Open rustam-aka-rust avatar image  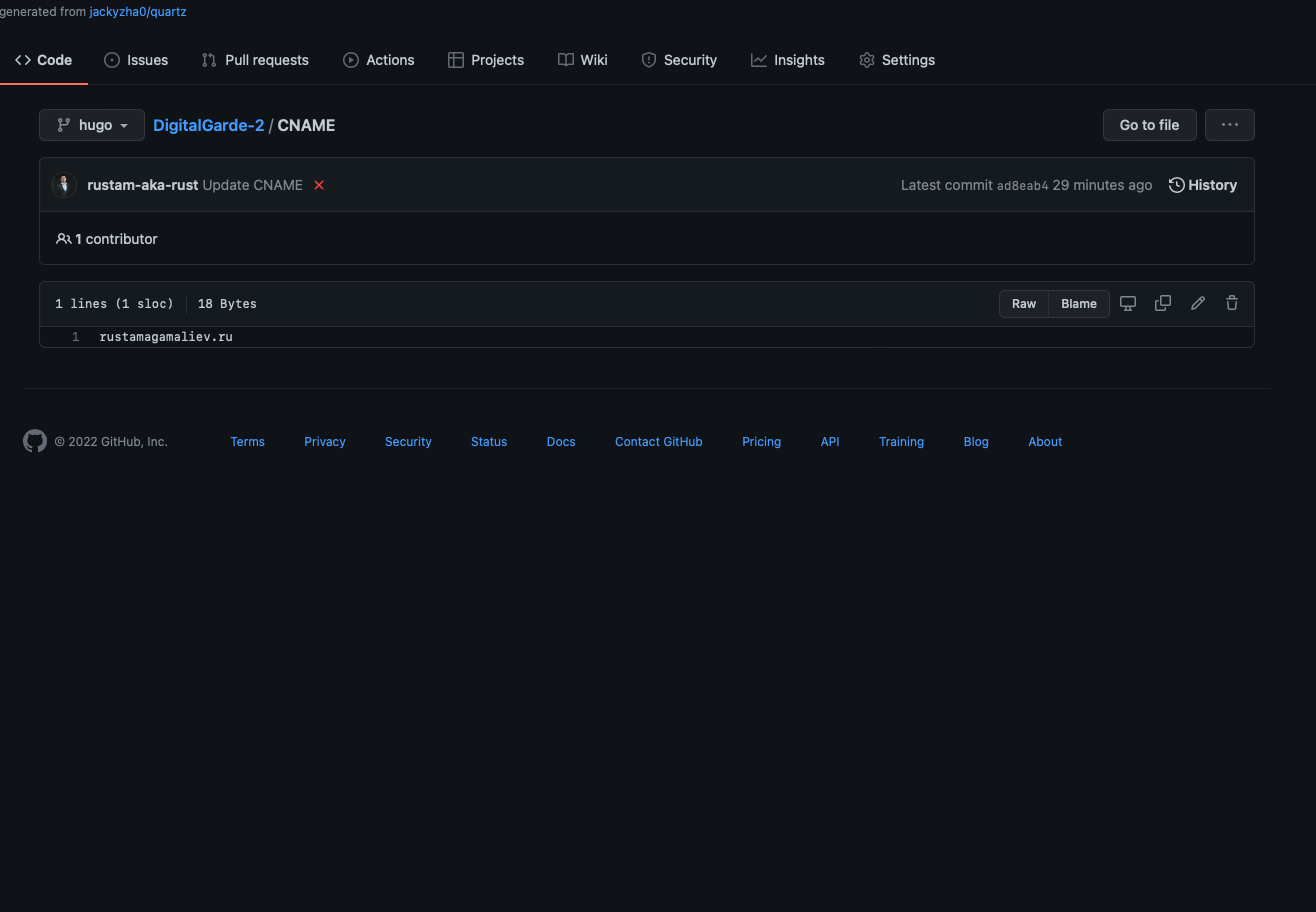[x=64, y=185]
